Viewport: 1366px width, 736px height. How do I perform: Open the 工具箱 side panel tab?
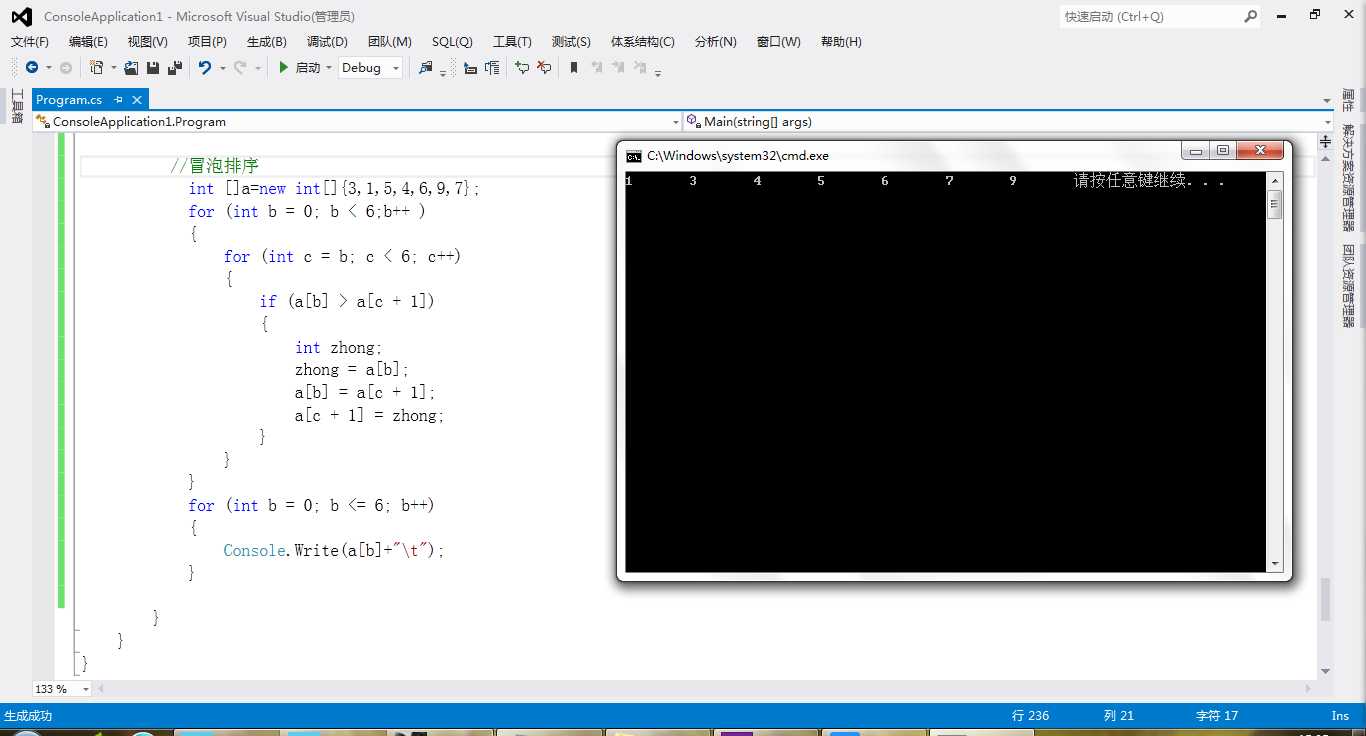pos(17,106)
